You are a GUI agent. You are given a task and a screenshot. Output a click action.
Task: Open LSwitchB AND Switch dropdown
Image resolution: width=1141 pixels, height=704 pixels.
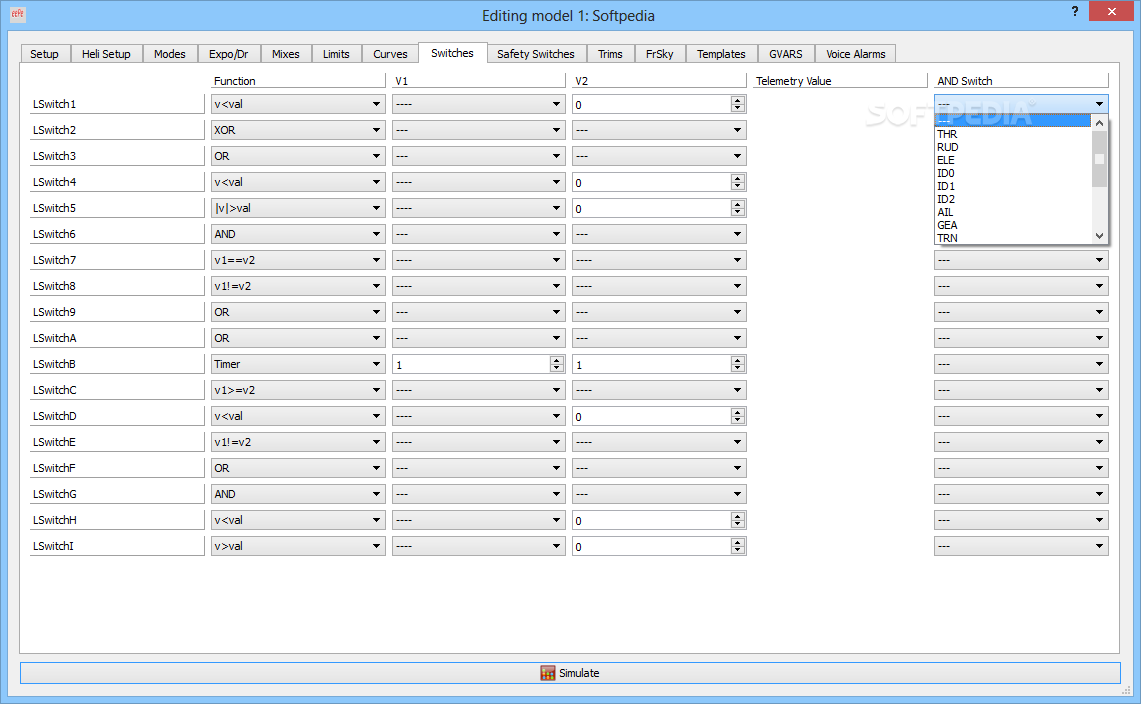coord(1021,364)
